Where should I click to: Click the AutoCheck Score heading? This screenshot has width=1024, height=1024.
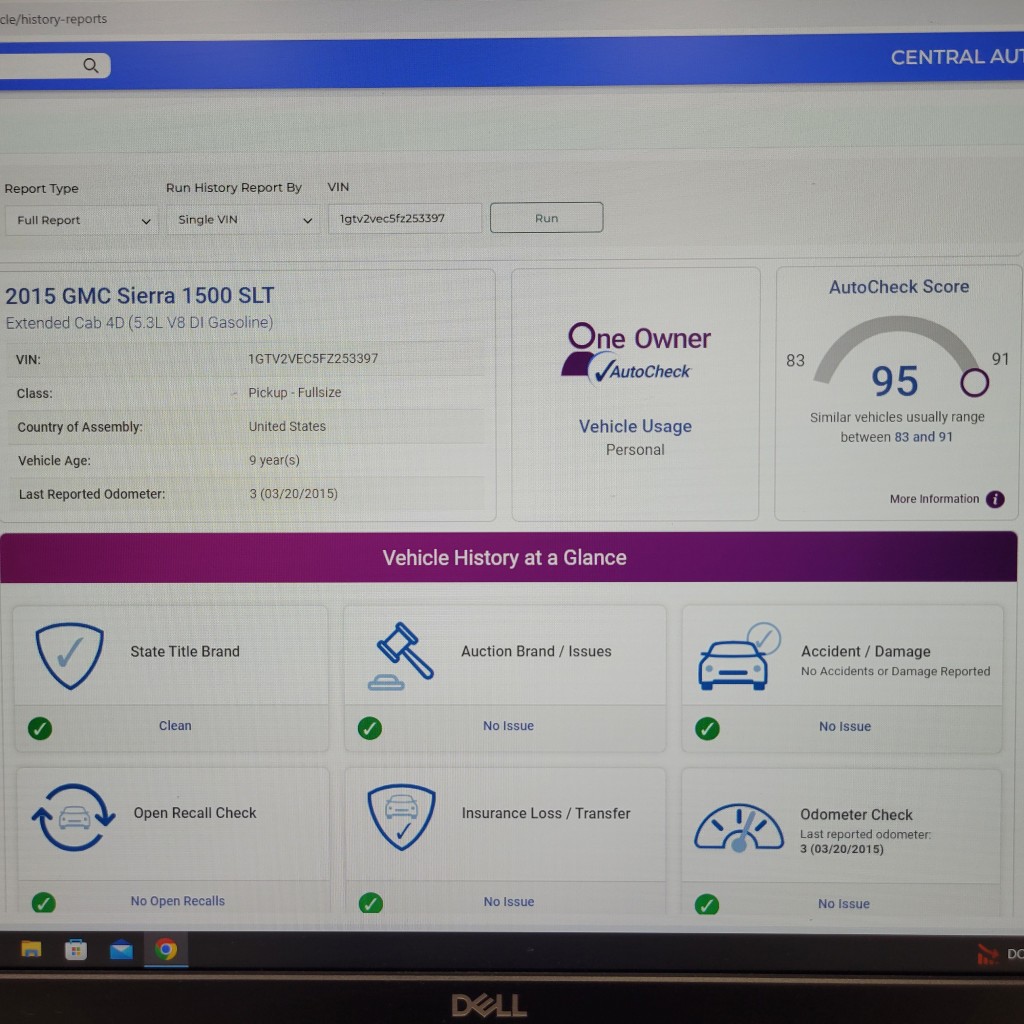899,287
